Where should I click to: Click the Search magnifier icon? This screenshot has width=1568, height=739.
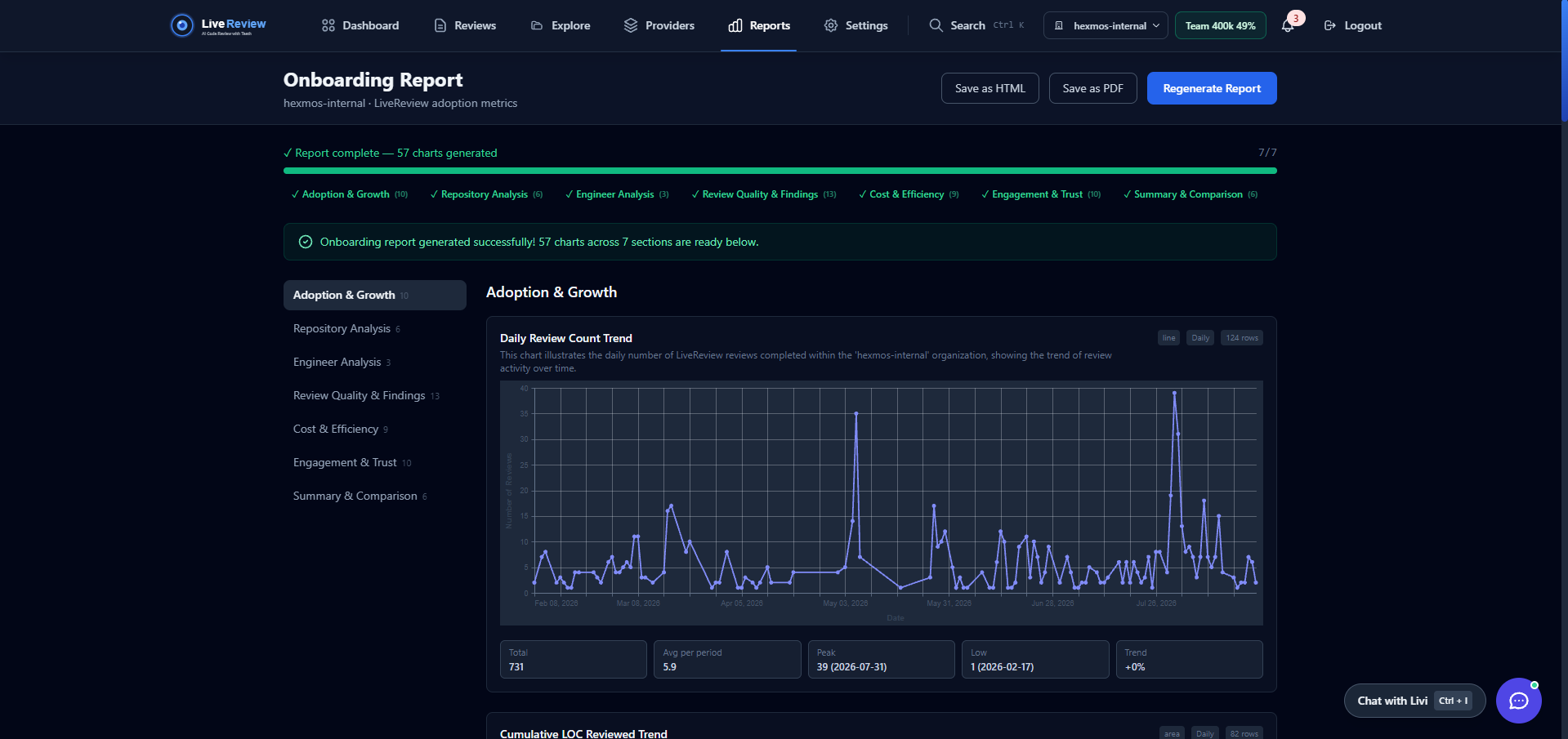[936, 25]
